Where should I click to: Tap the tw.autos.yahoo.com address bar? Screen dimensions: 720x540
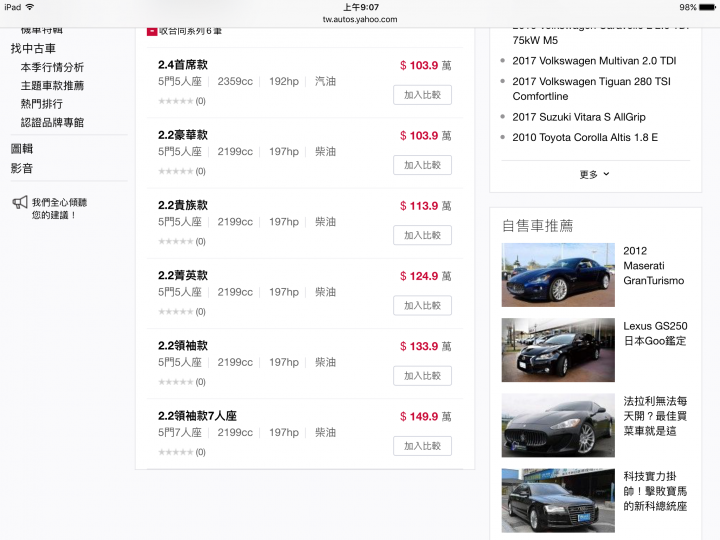[x=360, y=19]
